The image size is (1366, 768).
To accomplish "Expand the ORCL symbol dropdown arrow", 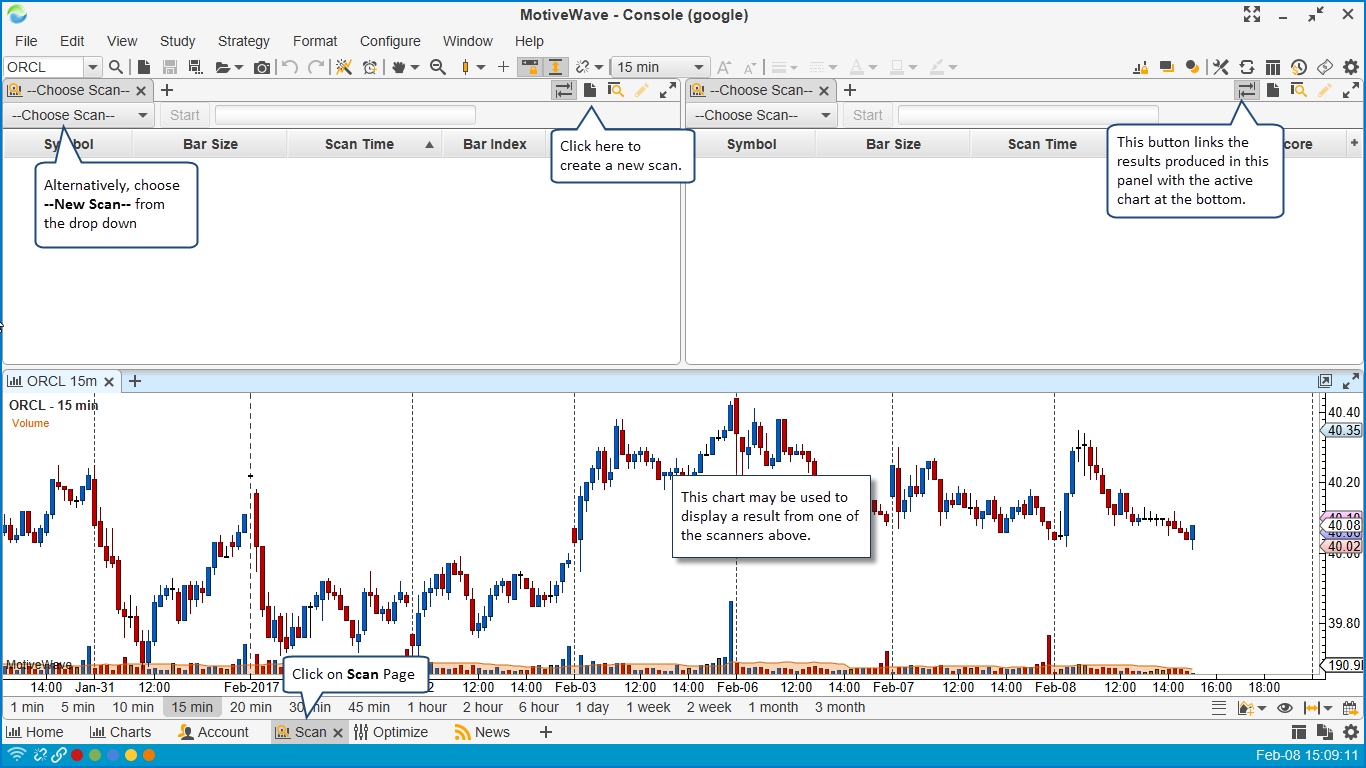I will coord(93,67).
